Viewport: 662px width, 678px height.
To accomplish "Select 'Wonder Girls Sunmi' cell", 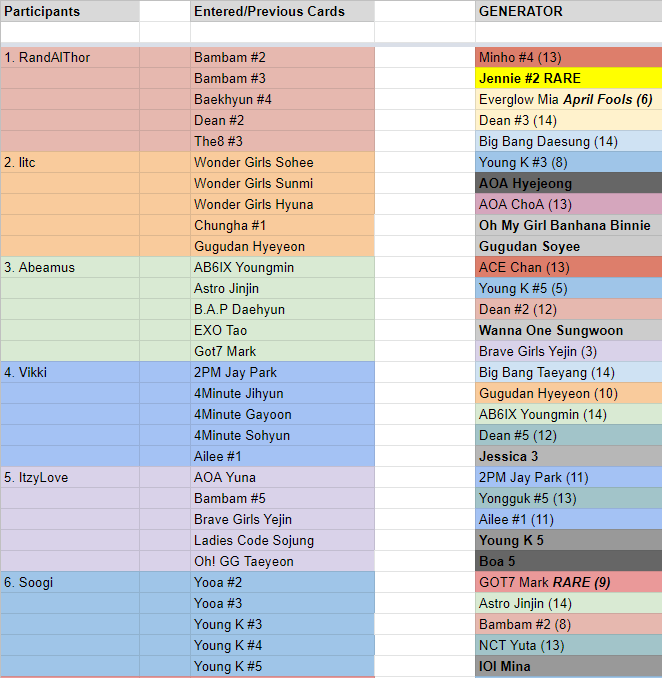I will pos(282,183).
